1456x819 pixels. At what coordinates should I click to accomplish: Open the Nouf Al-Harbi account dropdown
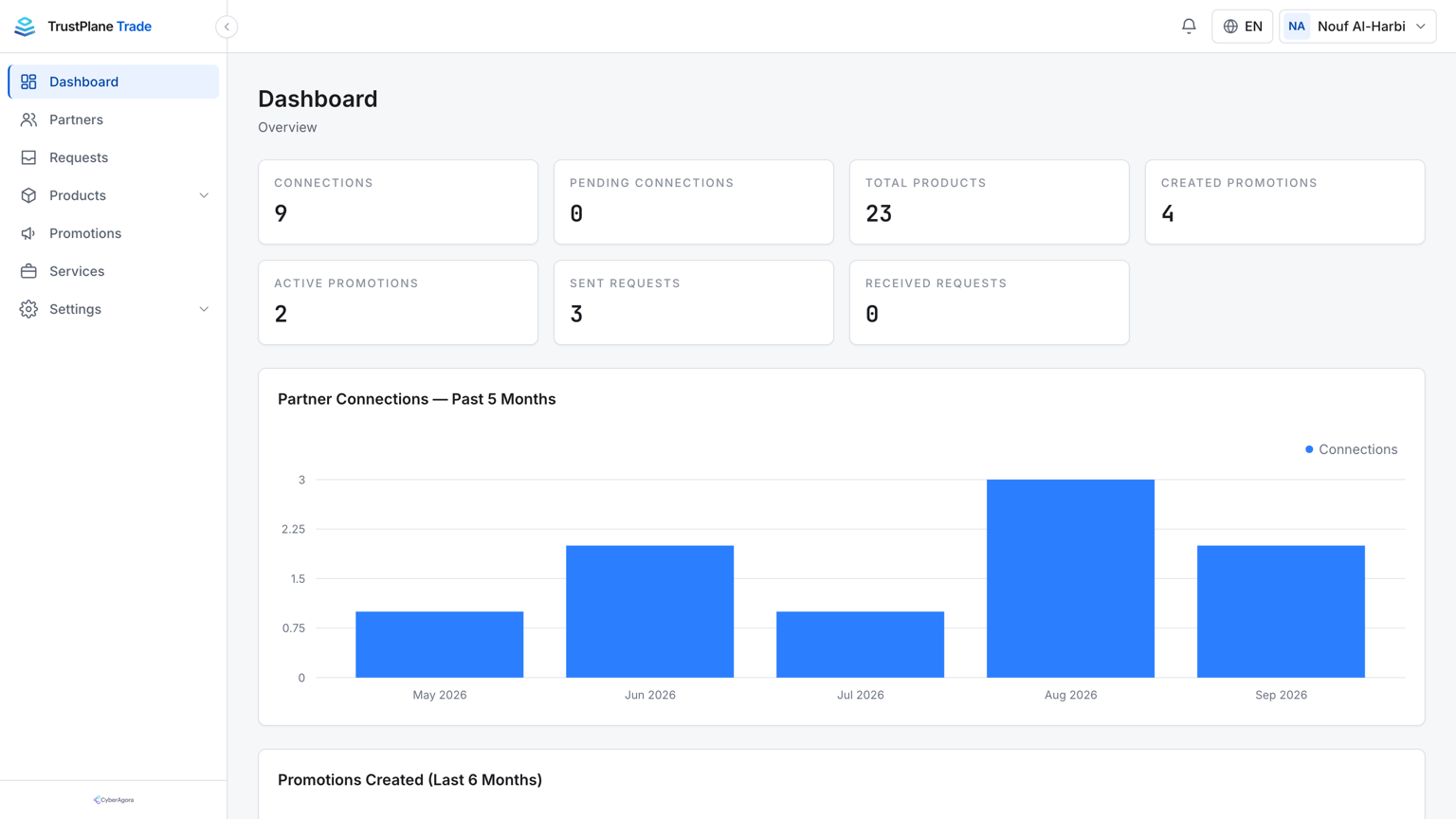(1357, 27)
